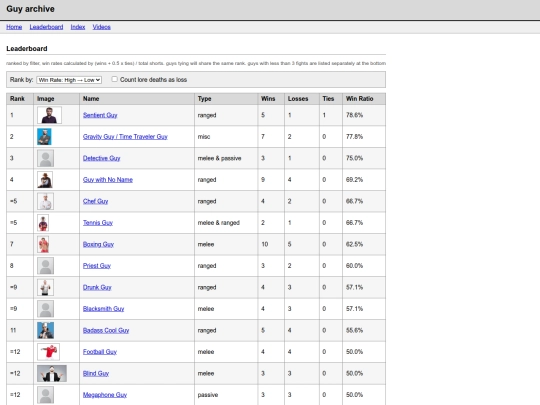This screenshot has width=540, height=405.
Task: Click Priest Guy's placeholder avatar
Action: coord(45,266)
